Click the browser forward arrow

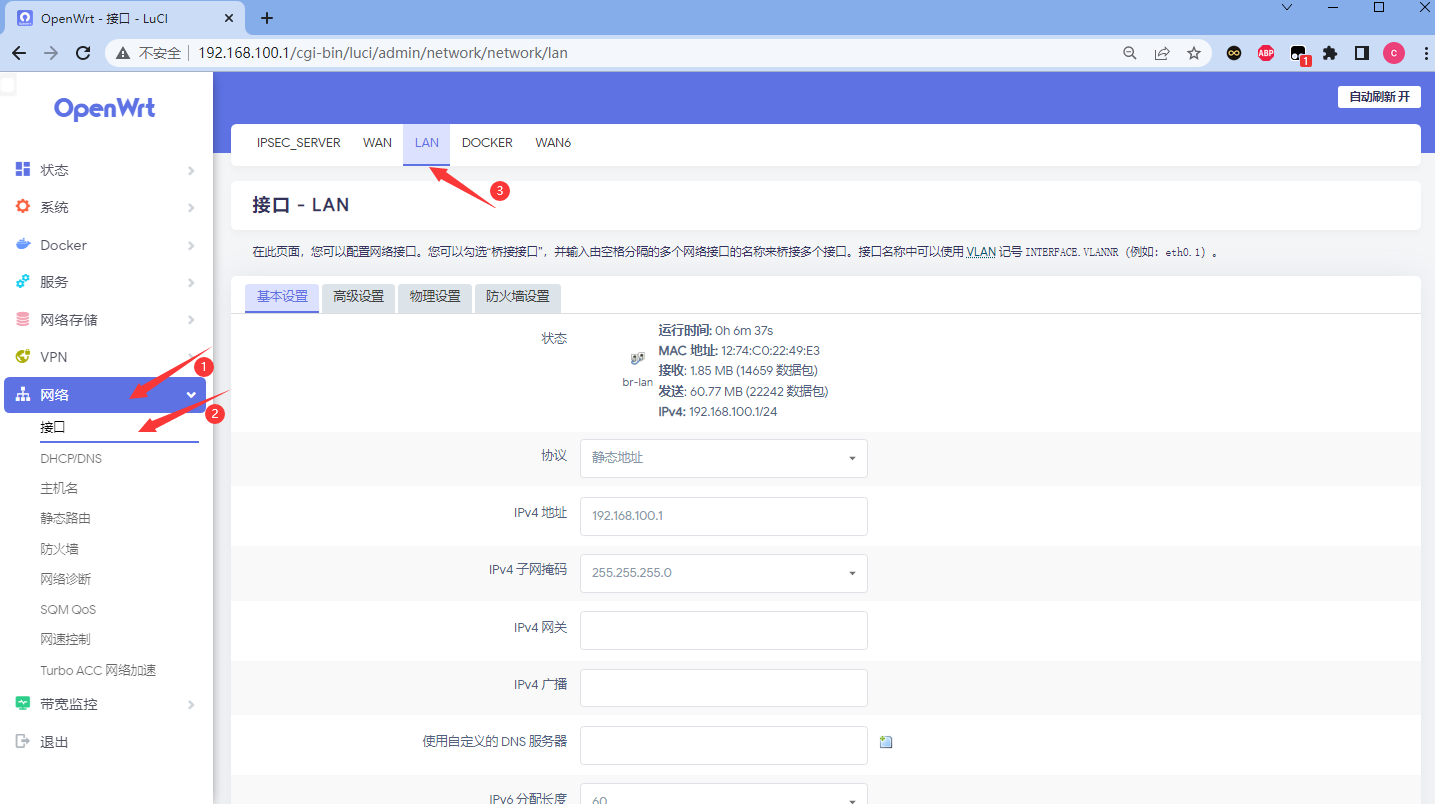51,53
